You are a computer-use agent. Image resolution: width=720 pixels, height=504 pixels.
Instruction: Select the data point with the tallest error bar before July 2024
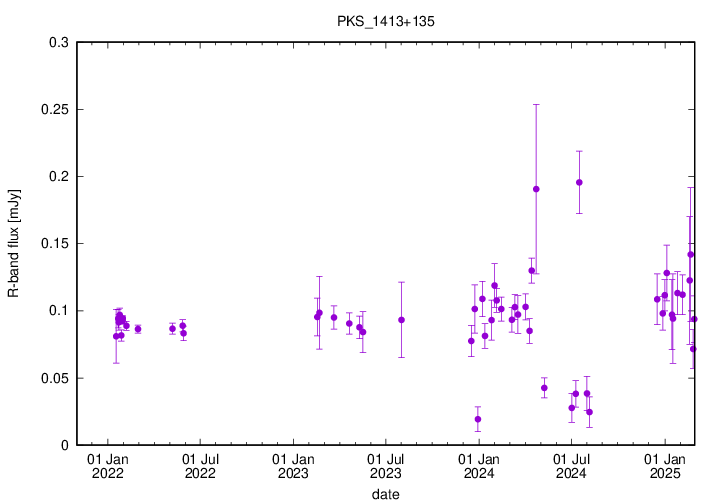click(x=536, y=189)
